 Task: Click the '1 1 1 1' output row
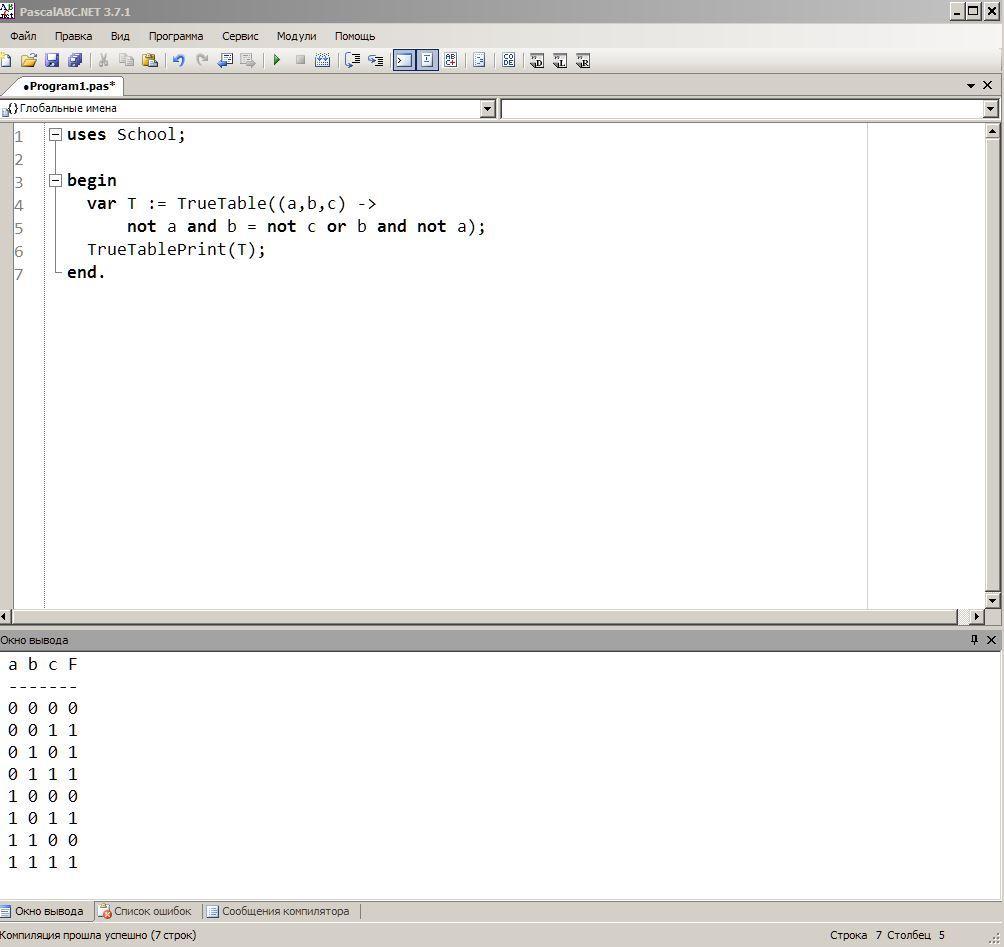coord(42,862)
